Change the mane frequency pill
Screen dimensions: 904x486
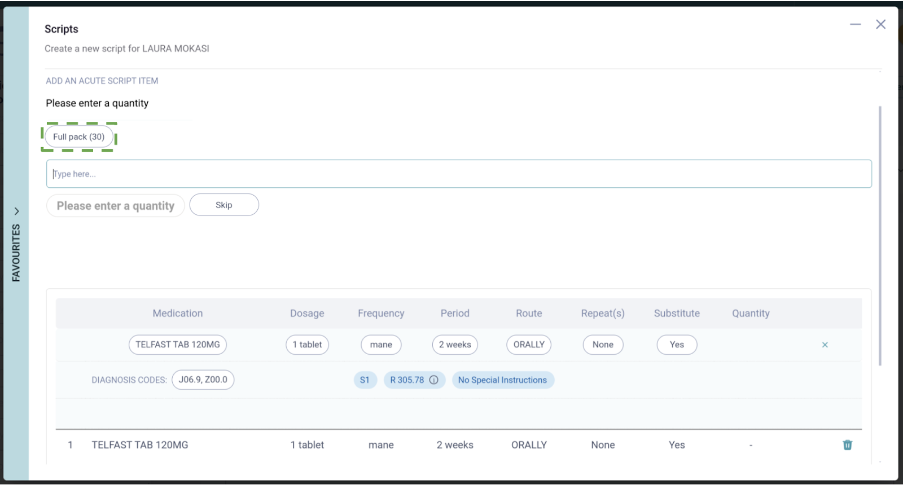(380, 344)
